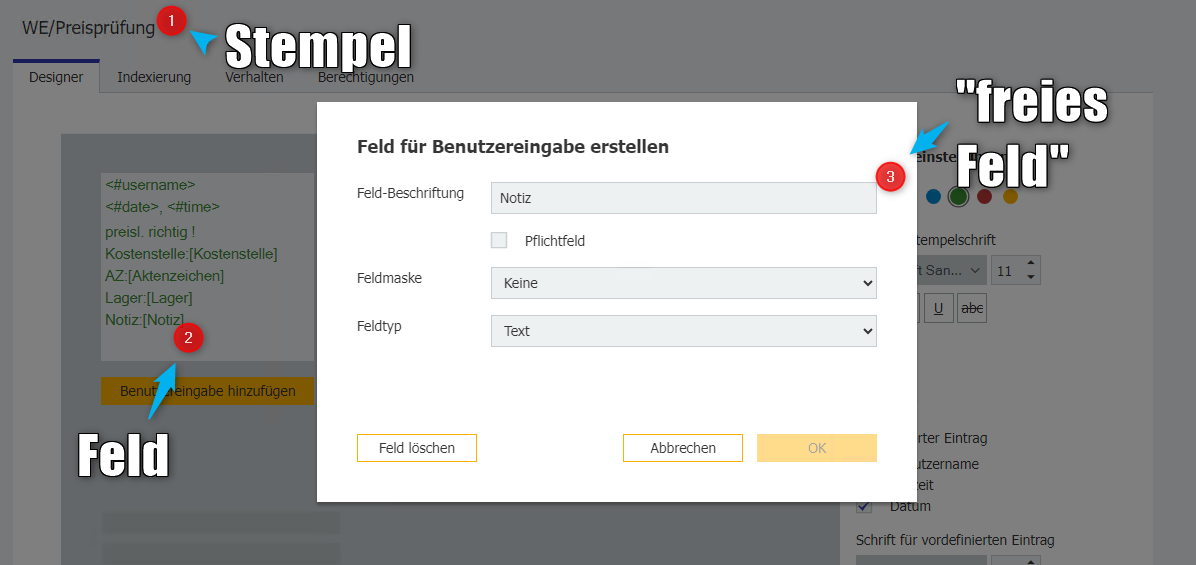Decrease the stamp font size stepper
The height and width of the screenshot is (565, 1196).
click(x=1033, y=277)
